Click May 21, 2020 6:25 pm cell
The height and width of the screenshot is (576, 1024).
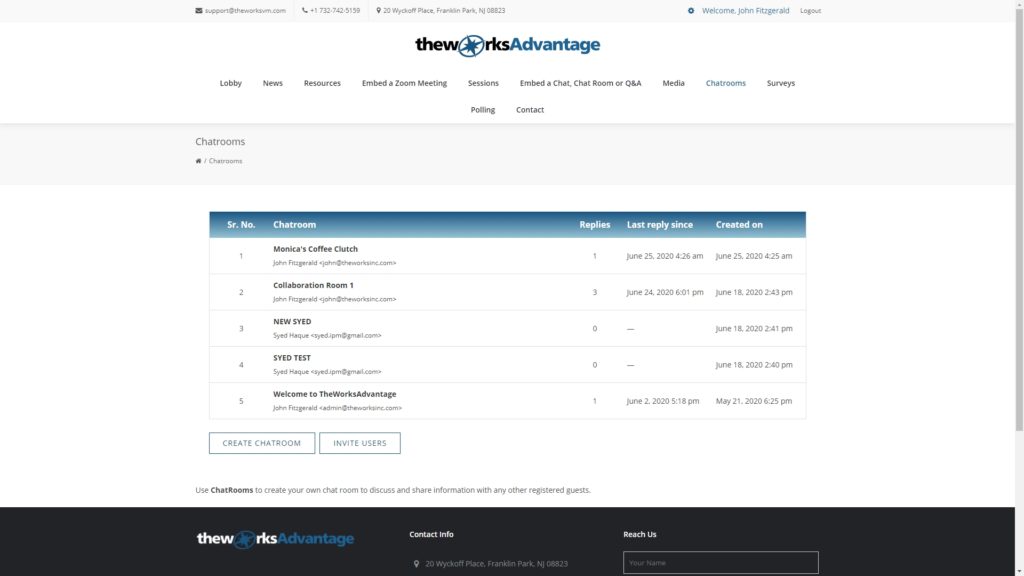point(754,401)
